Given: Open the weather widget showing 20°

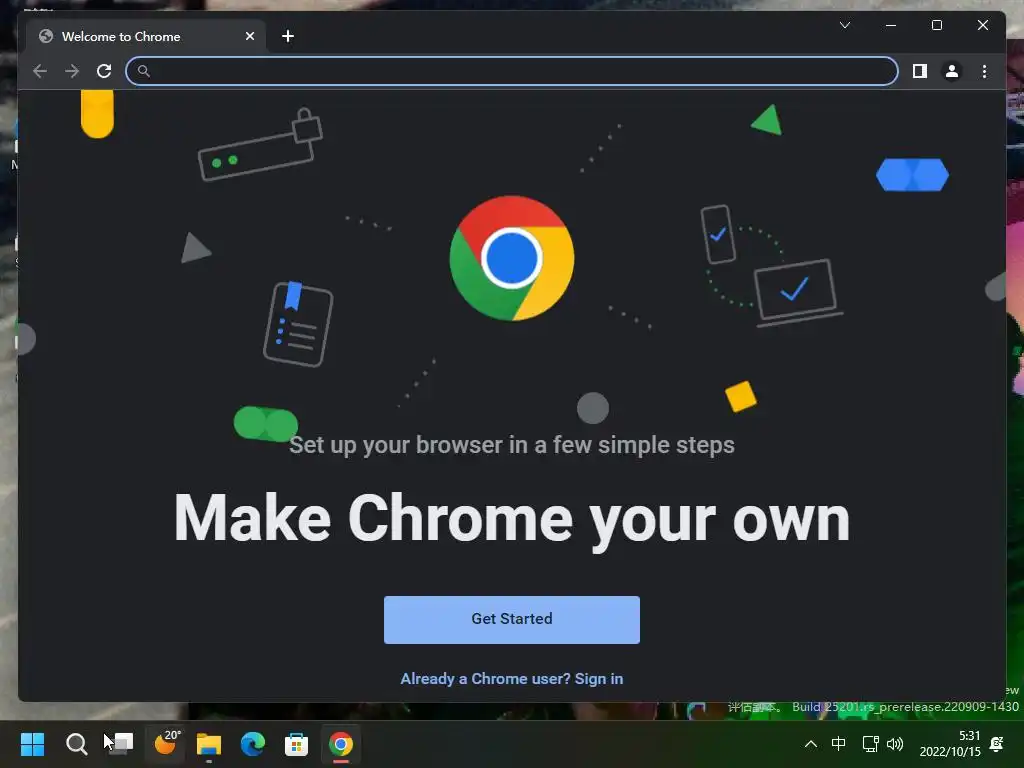Looking at the screenshot, I should (x=166, y=743).
